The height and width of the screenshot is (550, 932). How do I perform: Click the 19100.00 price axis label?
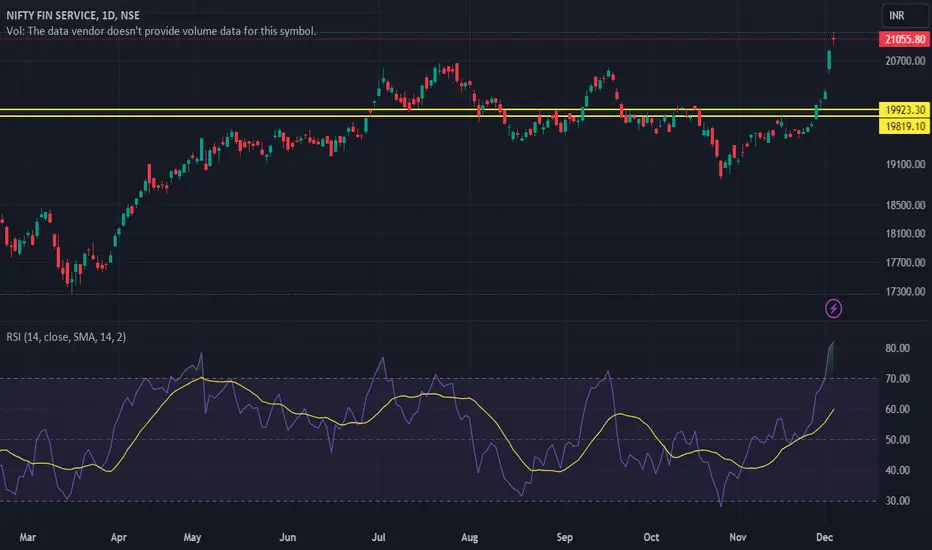(905, 164)
